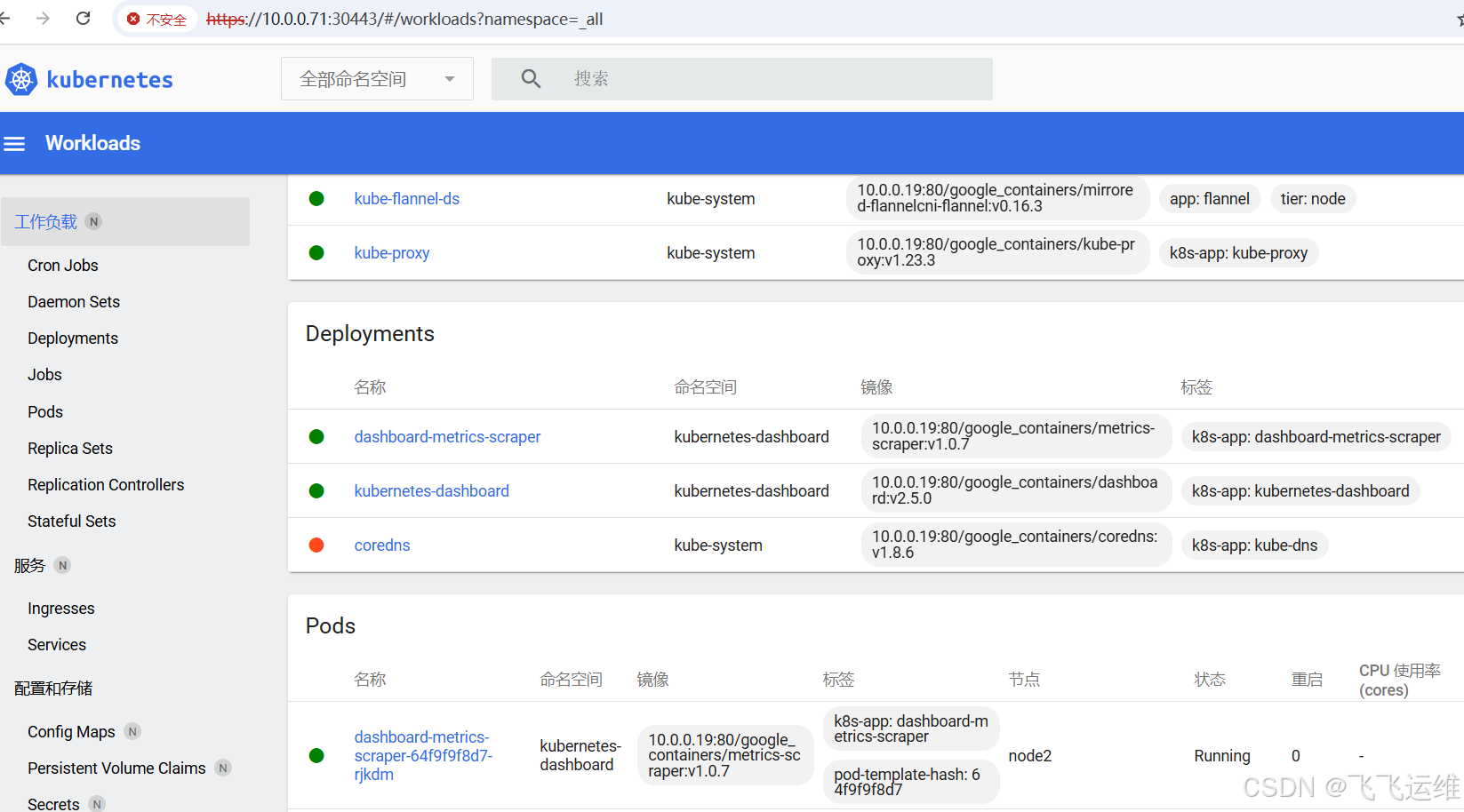Viewport: 1464px width, 812px height.
Task: Open Jobs in the sidebar
Action: pyautogui.click(x=44, y=375)
